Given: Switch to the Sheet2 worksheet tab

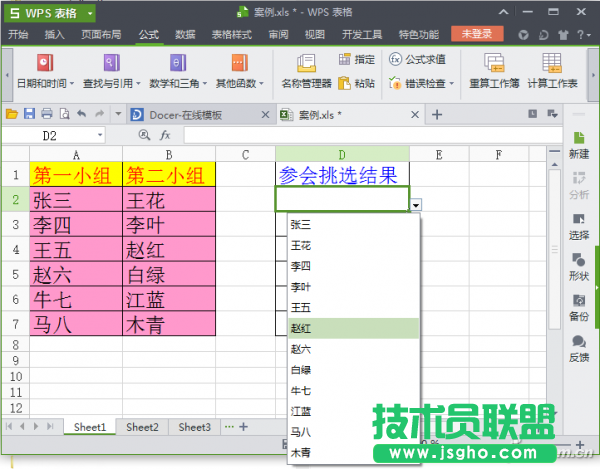Looking at the screenshot, I should (142, 427).
